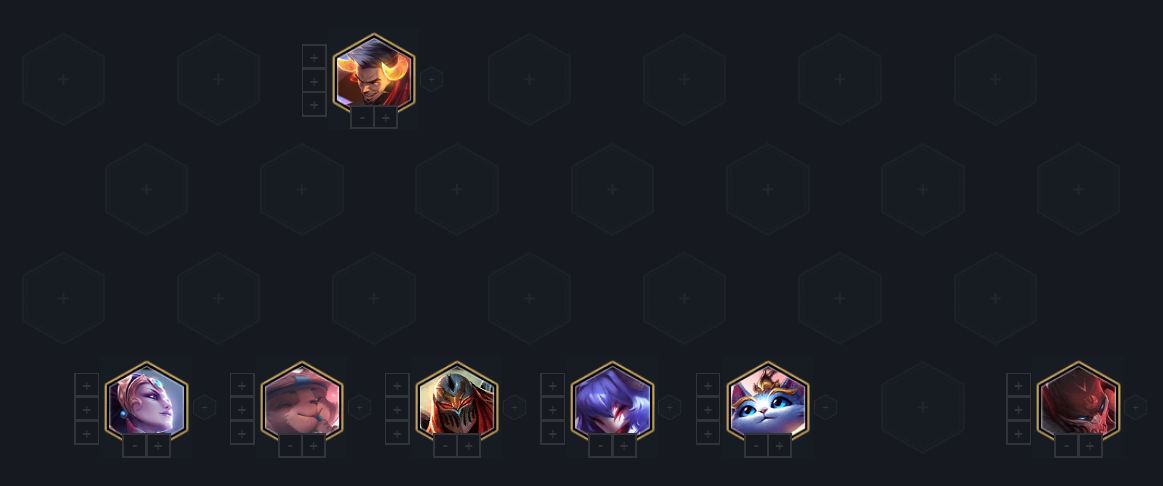Add champion to empty hex left of Darius
This screenshot has height=486, width=1163.
[218, 79]
